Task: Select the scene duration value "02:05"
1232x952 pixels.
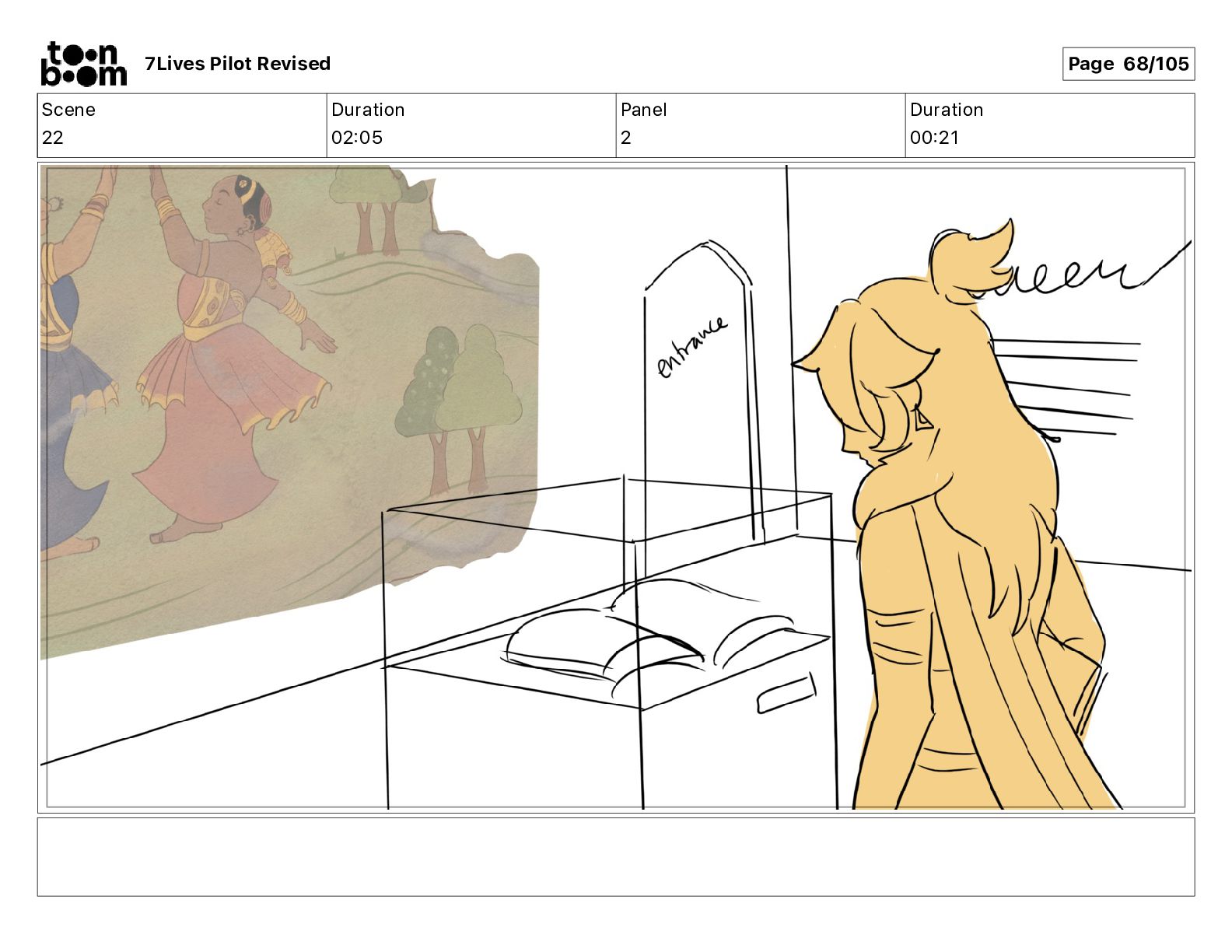Action: (357, 138)
